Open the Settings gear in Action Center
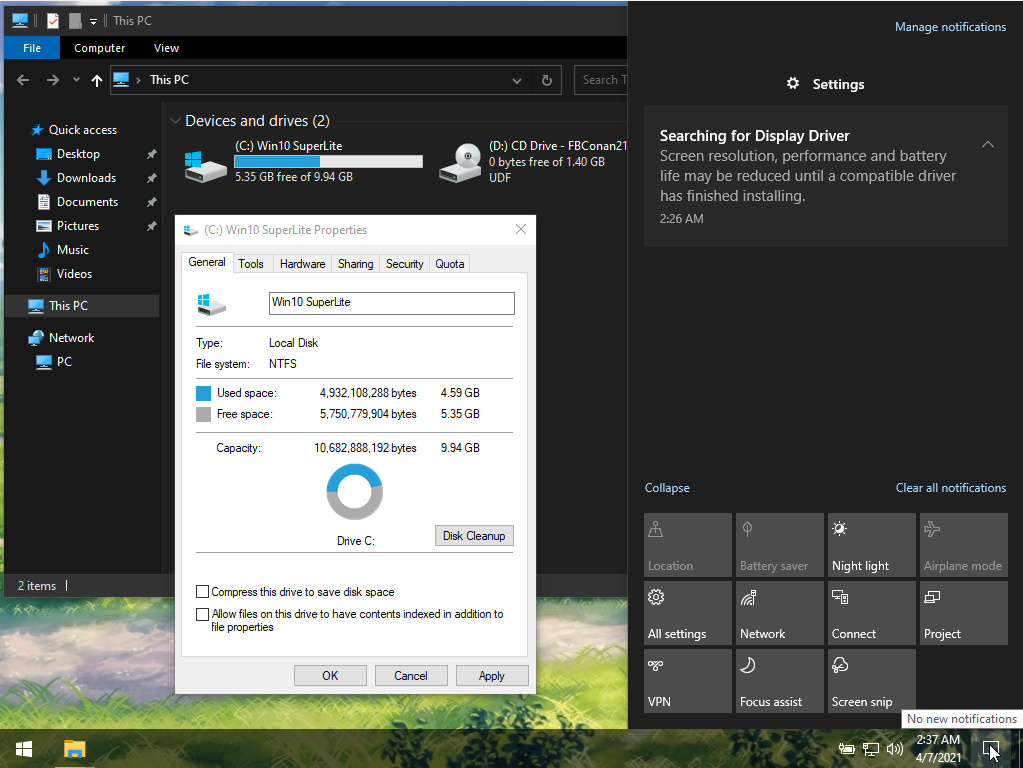1023x768 pixels. (793, 84)
